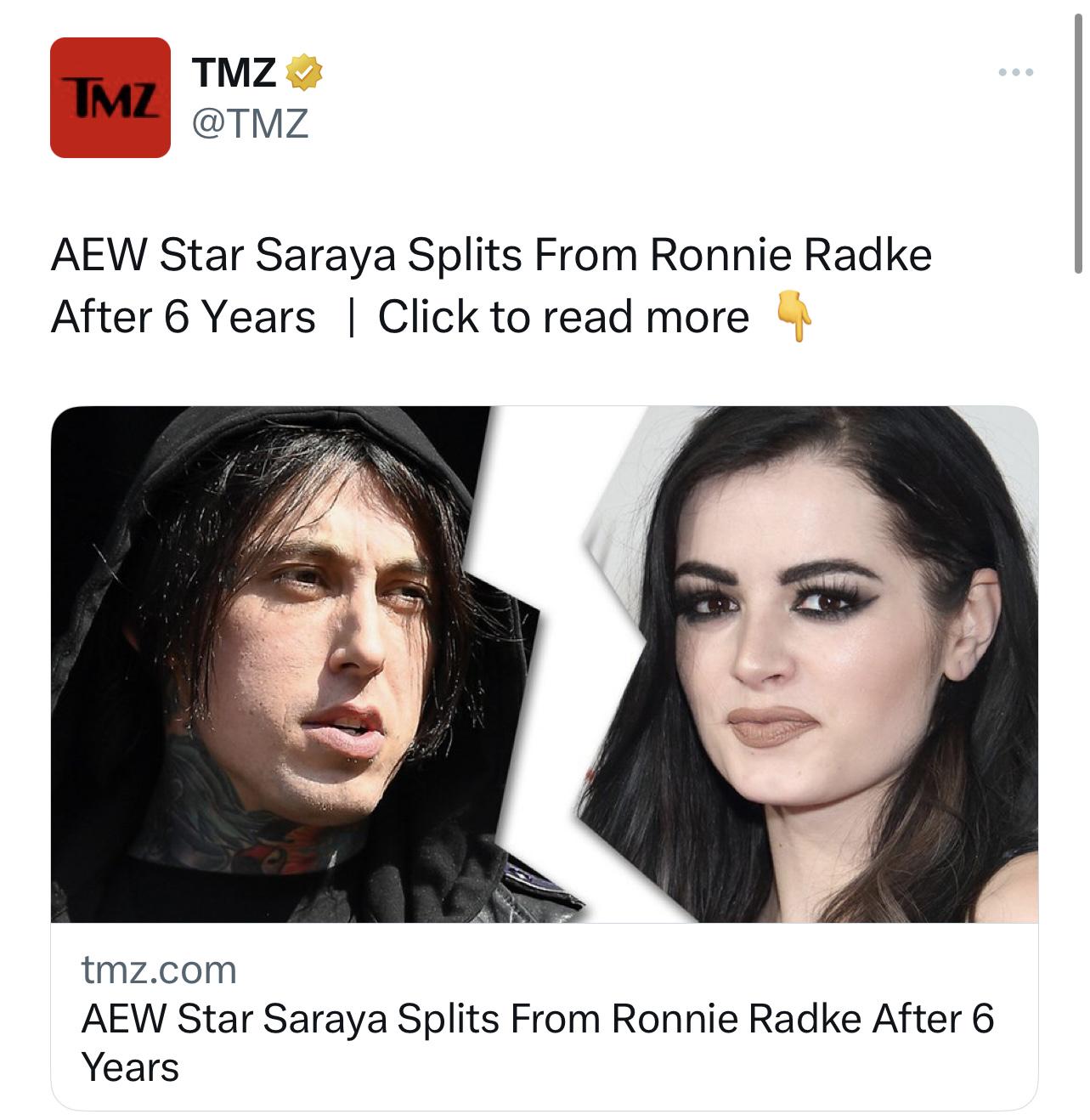Click the @TMZ handle

(250, 124)
